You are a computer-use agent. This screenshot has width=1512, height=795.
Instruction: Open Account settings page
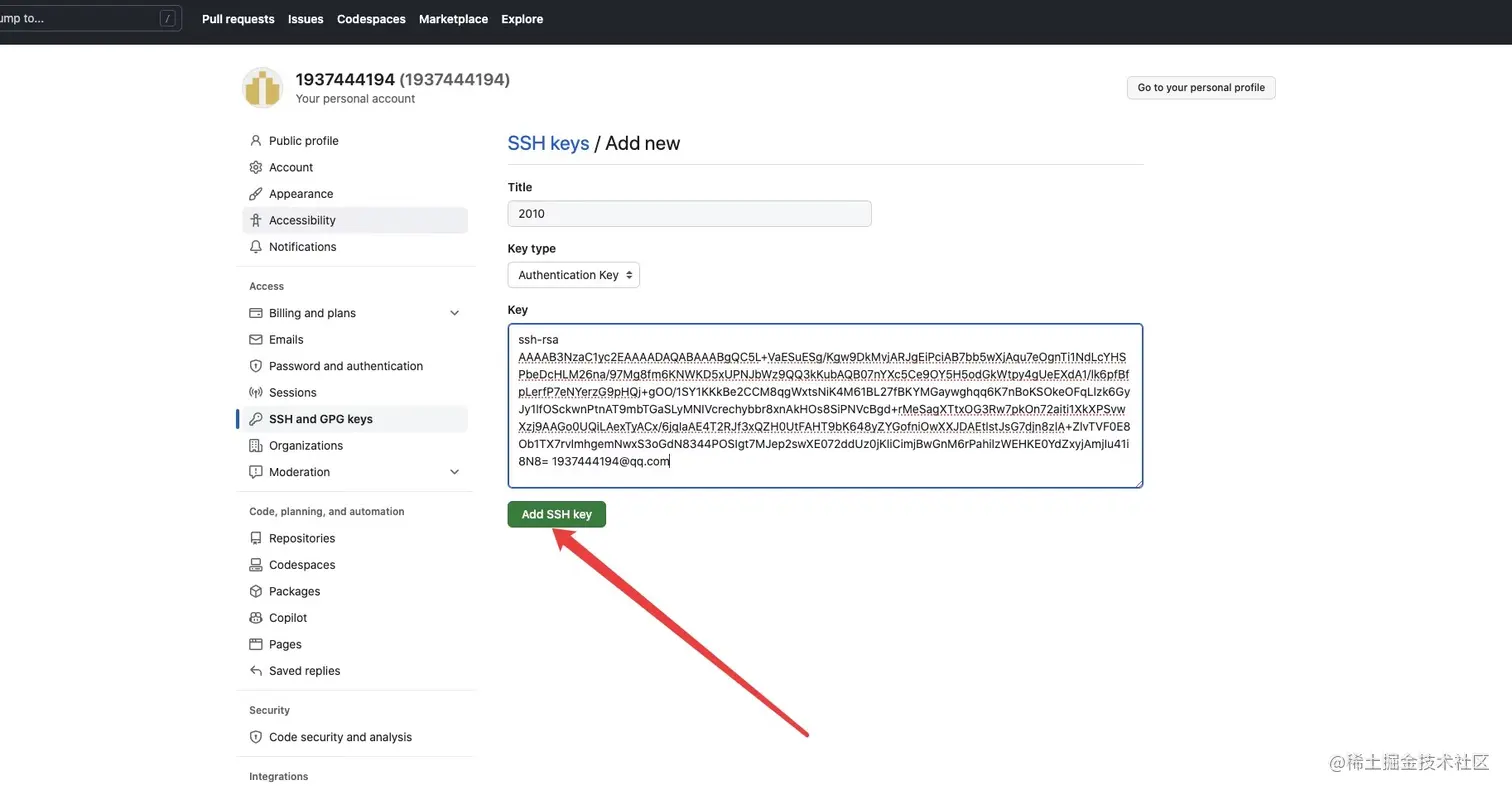coord(355,167)
